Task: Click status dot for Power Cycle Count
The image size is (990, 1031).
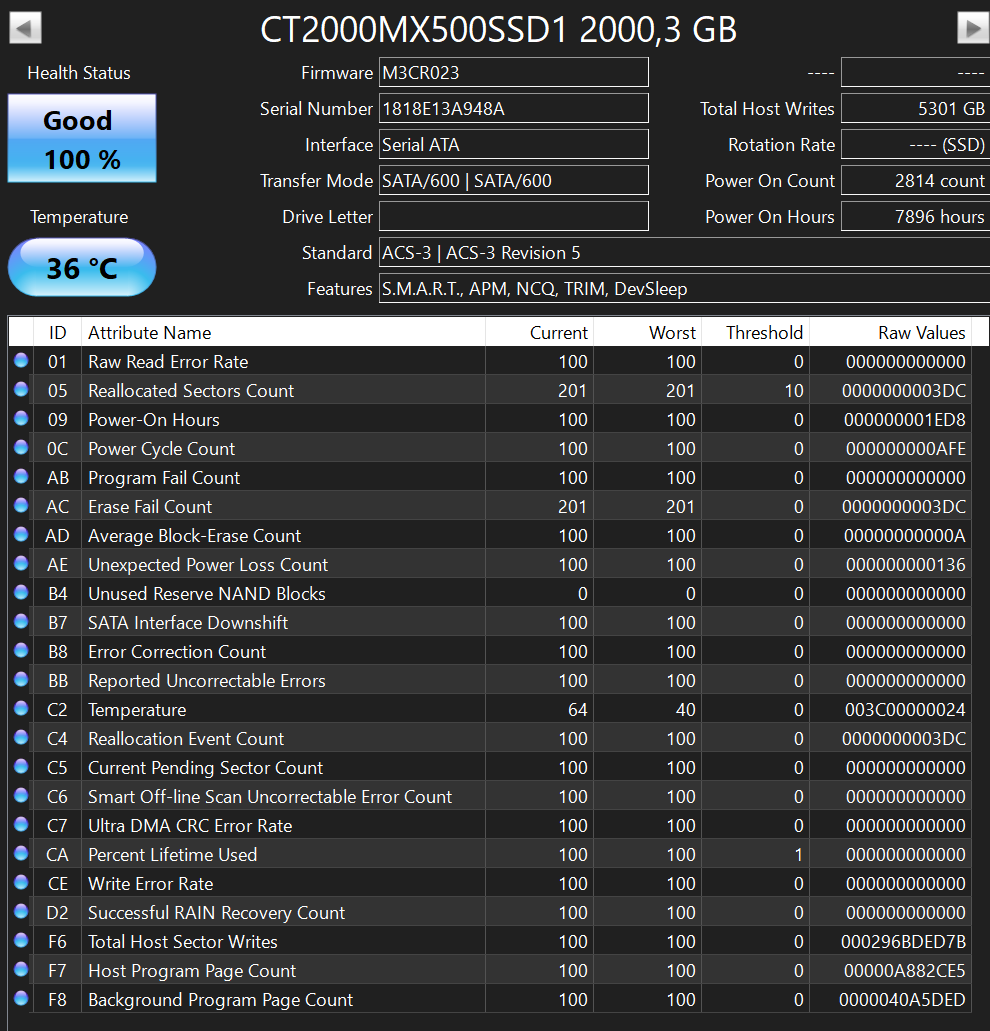Action: (21, 447)
